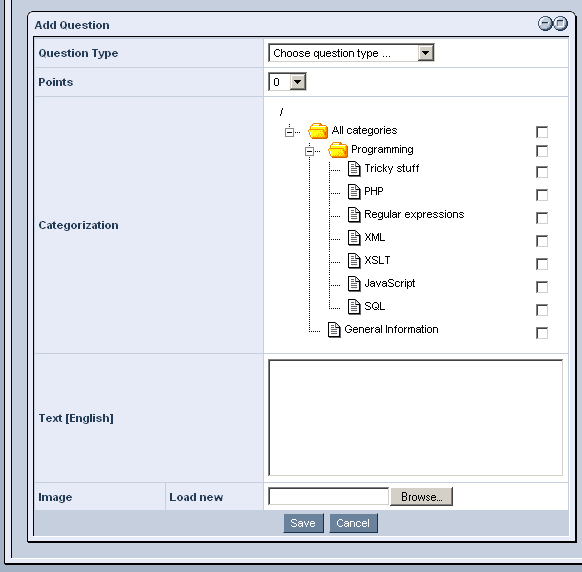
Task: Collapse the Programming tree node
Action: click(x=309, y=151)
